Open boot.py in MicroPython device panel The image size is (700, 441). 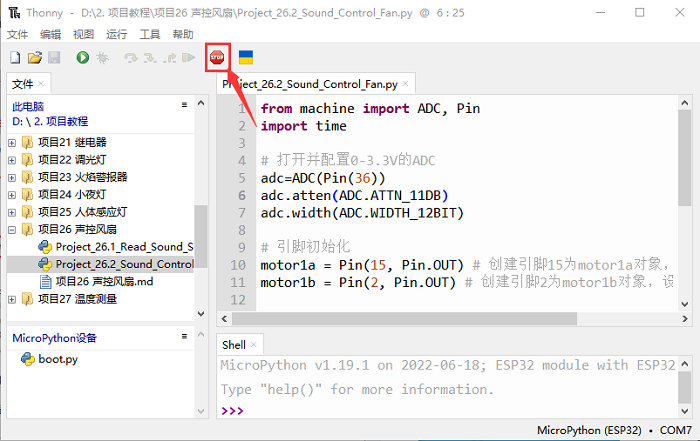[x=57, y=359]
